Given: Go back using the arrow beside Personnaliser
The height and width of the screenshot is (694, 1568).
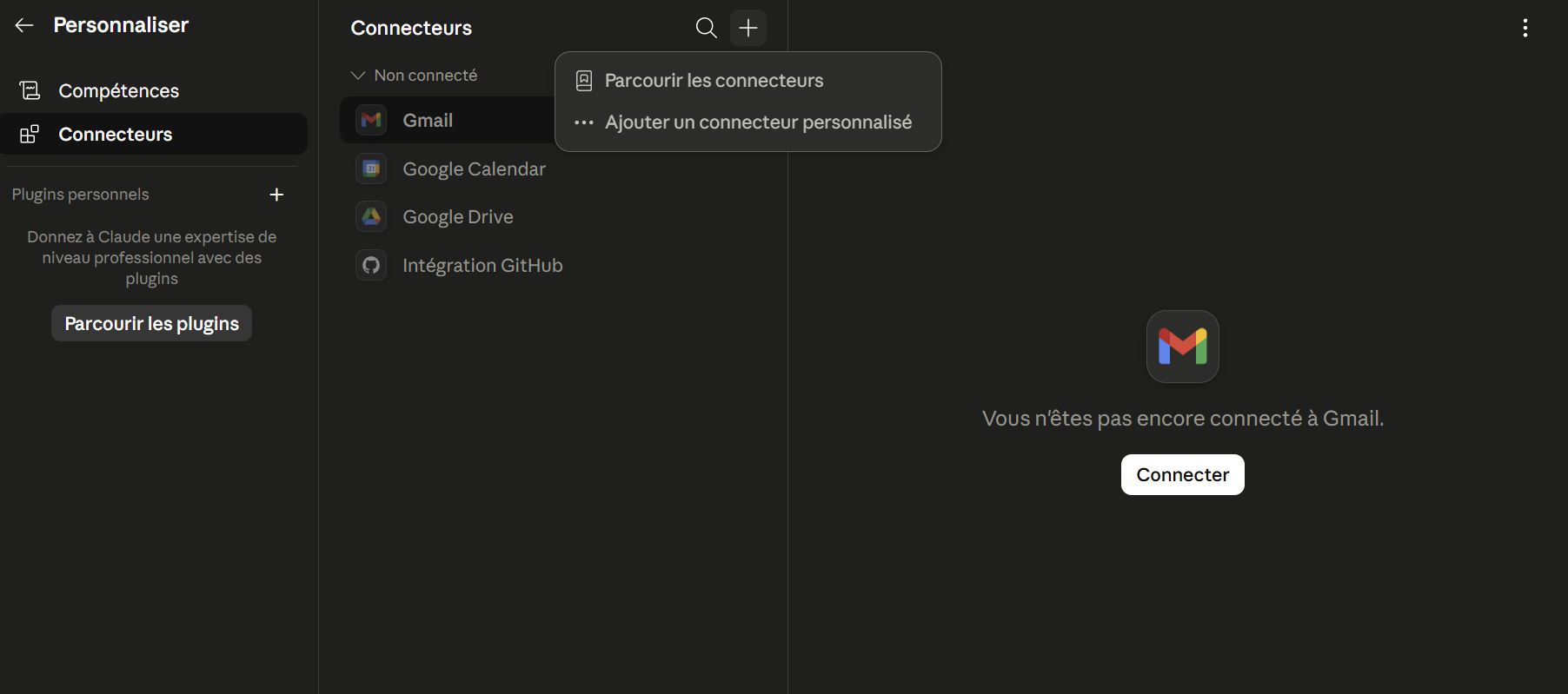Looking at the screenshot, I should pyautogui.click(x=24, y=25).
